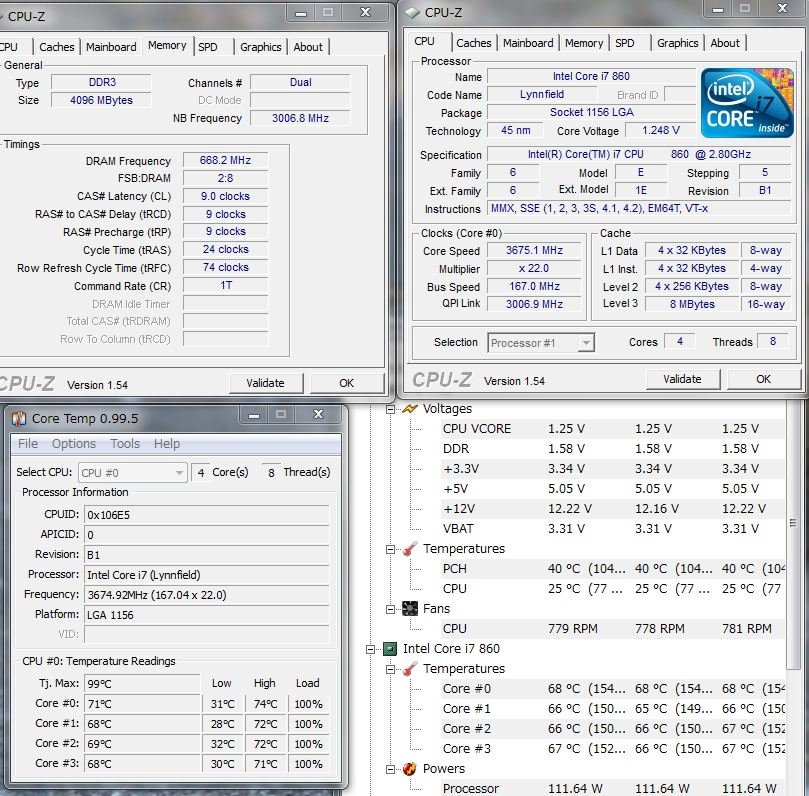Viewport: 809px width, 796px height.
Task: Open the Processor #1 selection dropdown
Action: click(541, 343)
